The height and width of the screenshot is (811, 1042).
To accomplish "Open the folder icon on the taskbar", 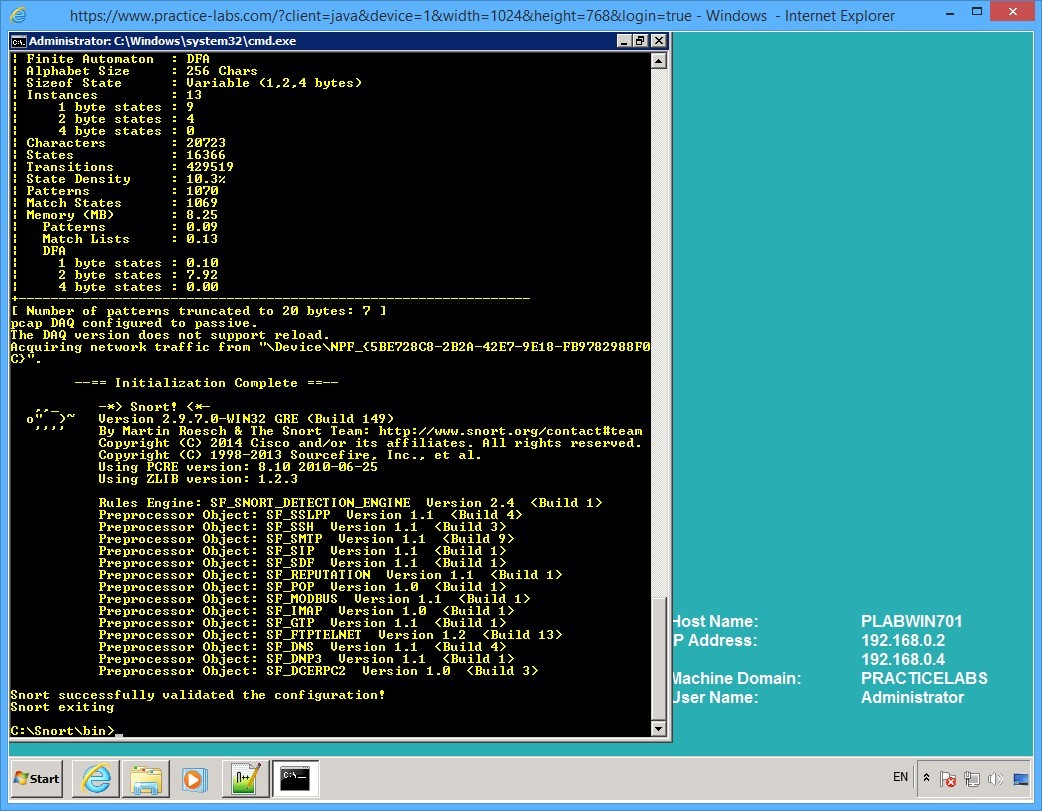I will (x=146, y=779).
